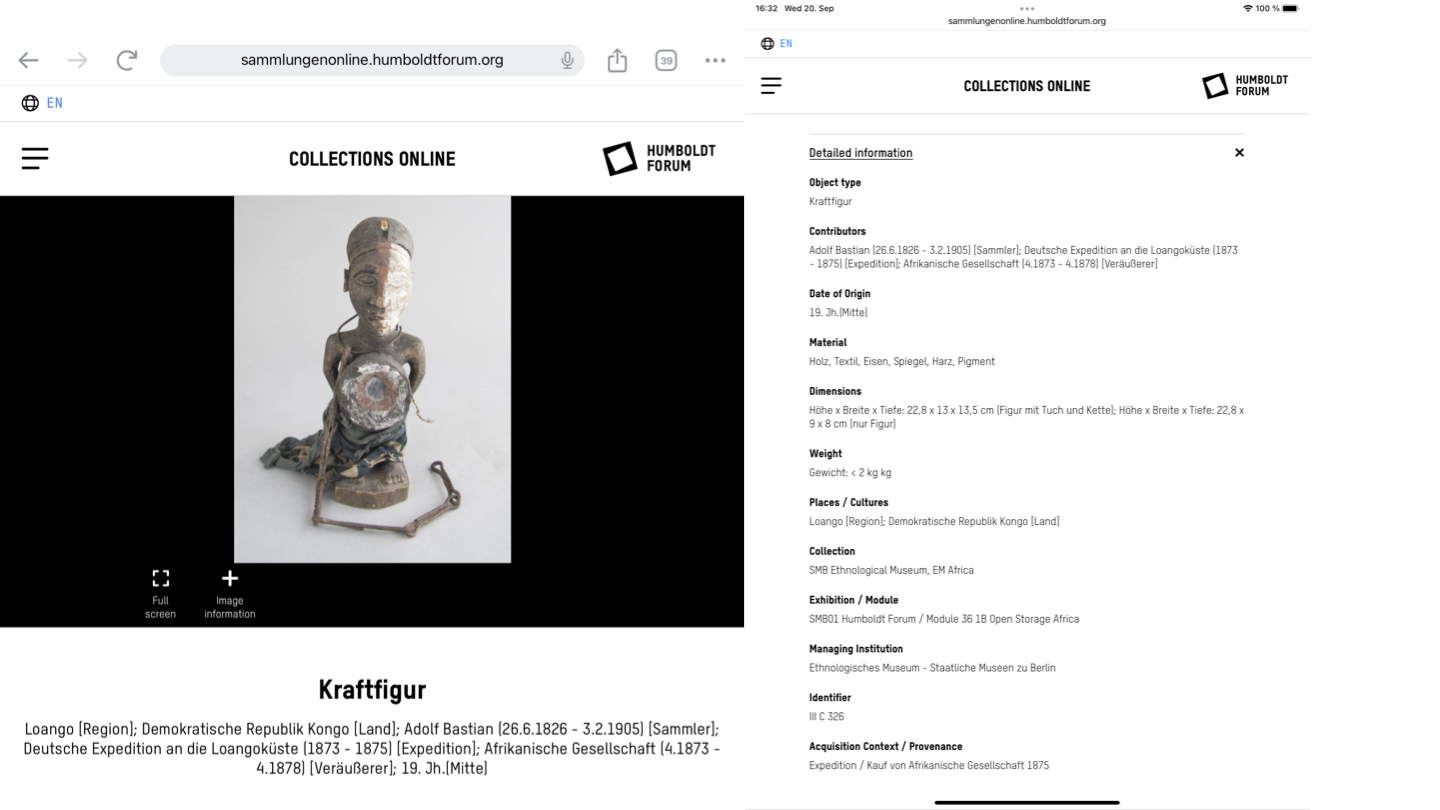Viewport: 1440px width, 810px height.
Task: Click the Humboldt Forum logo on left
Action: (659, 158)
